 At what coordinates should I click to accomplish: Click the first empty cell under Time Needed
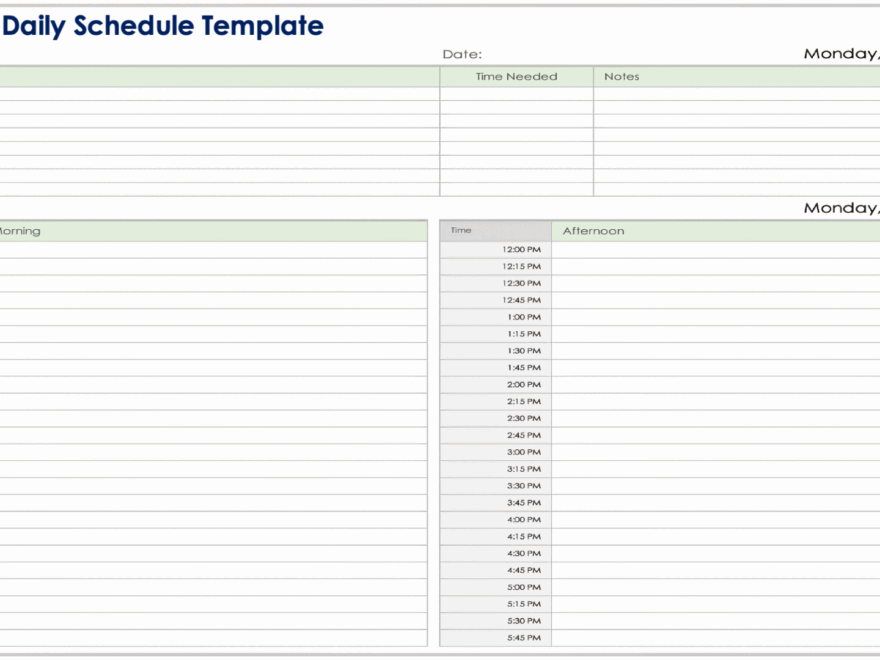(x=516, y=94)
